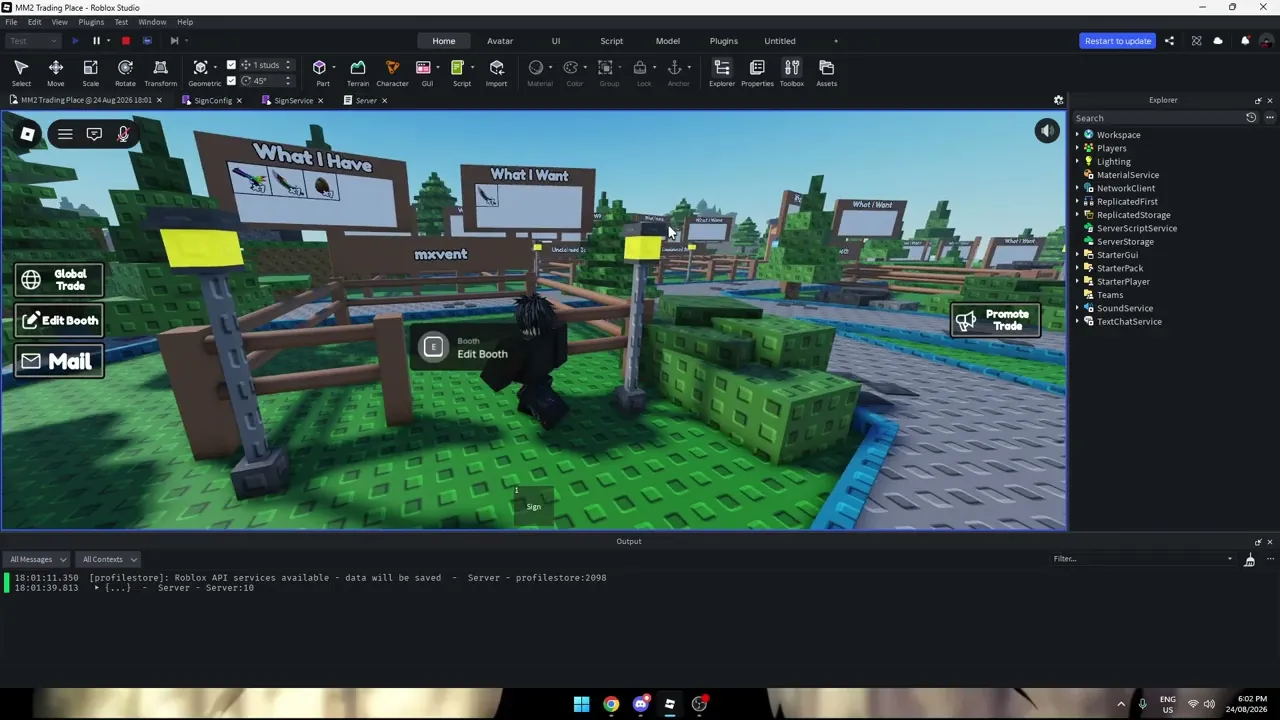
Task: Activate the Rotate tool
Action: pos(125,73)
